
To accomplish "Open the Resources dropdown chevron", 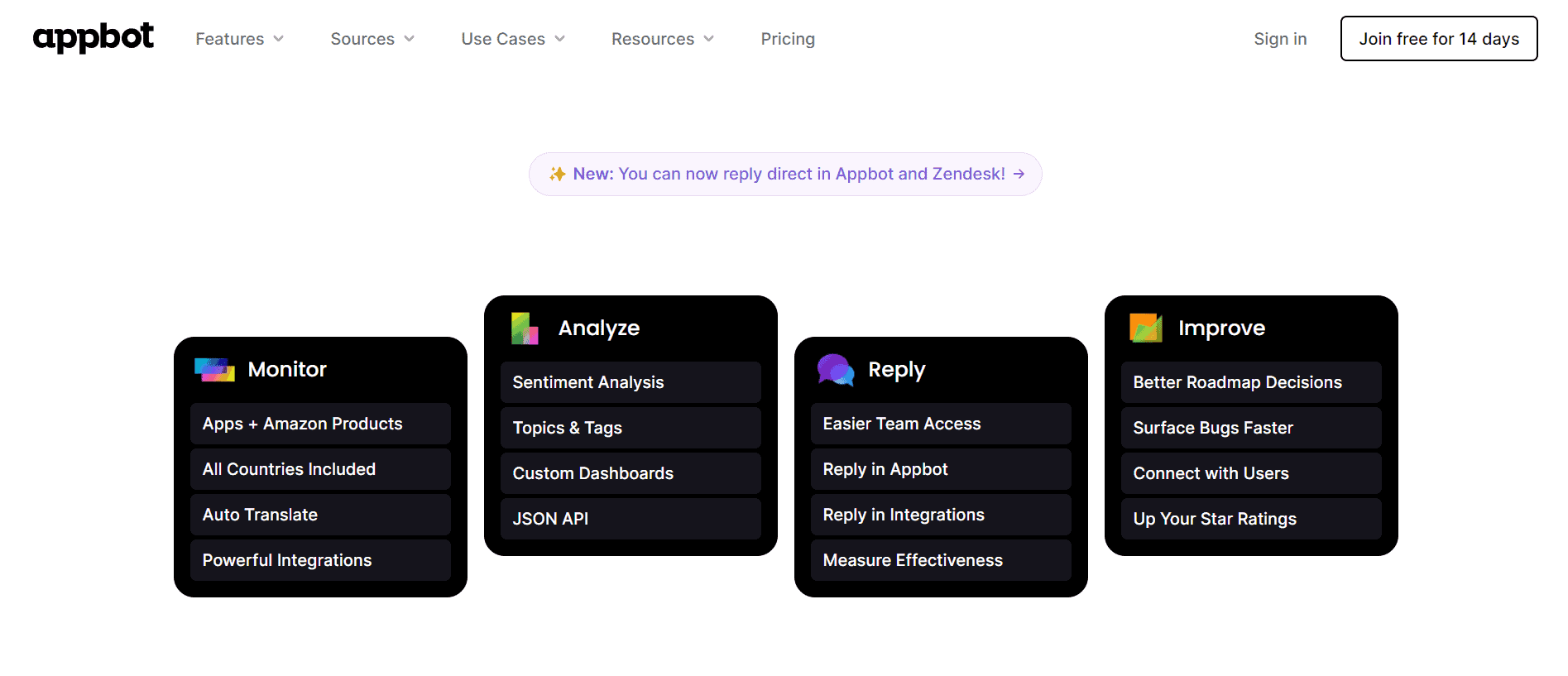I will coord(708,39).
